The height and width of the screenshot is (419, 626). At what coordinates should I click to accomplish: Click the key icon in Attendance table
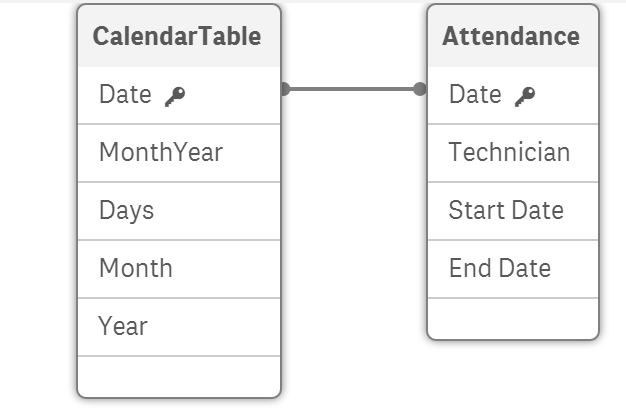(x=525, y=96)
